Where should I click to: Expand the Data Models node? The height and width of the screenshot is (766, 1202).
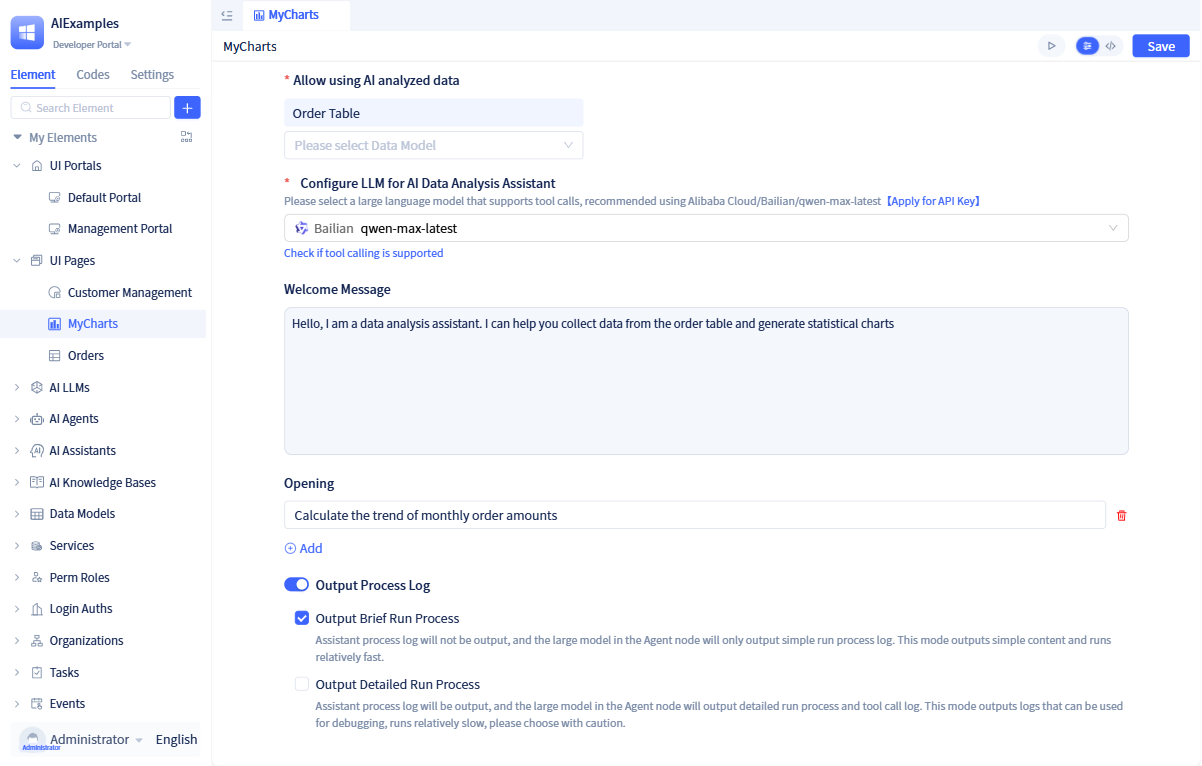pyautogui.click(x=17, y=514)
